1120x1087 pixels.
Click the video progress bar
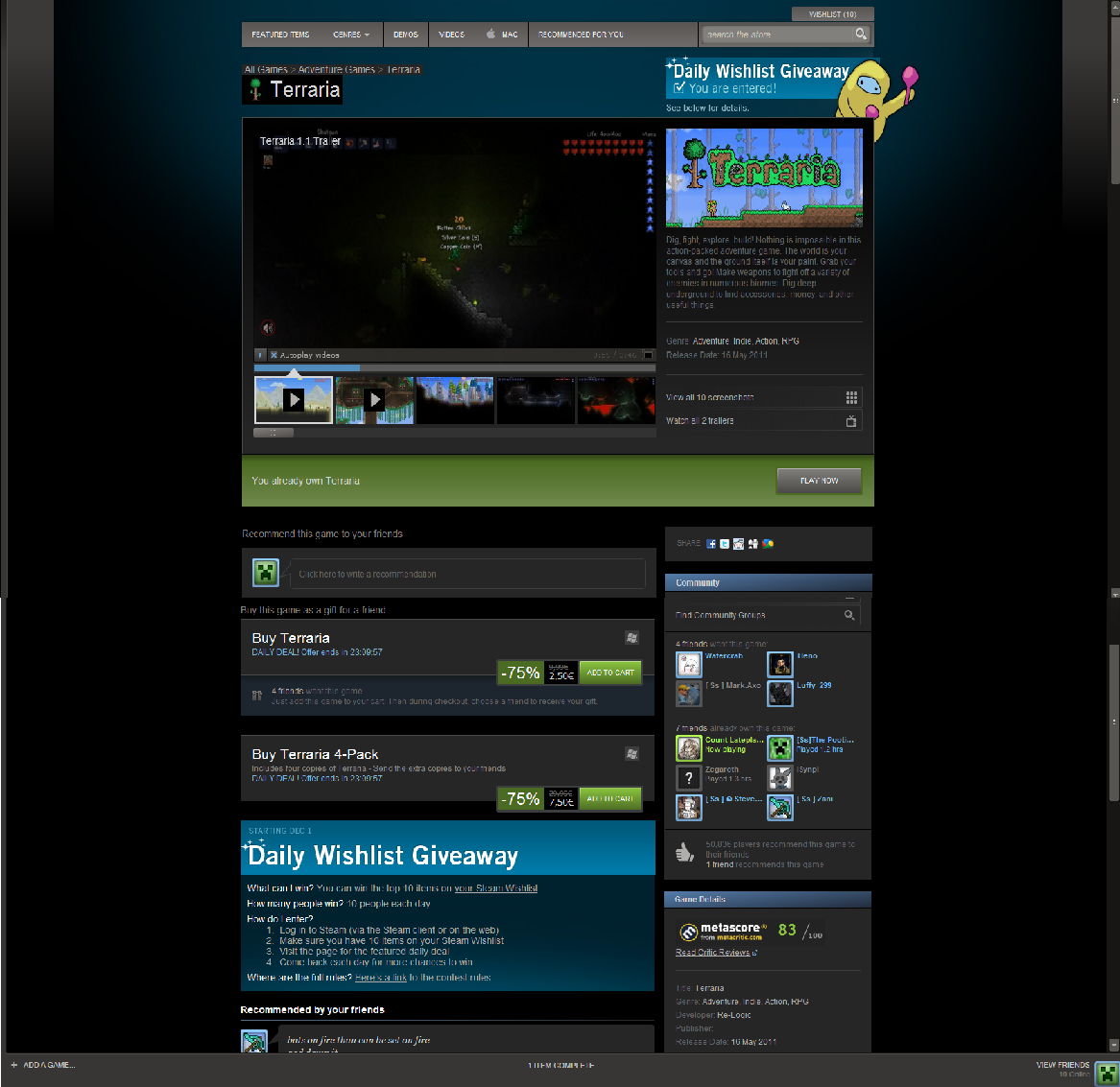click(x=454, y=367)
